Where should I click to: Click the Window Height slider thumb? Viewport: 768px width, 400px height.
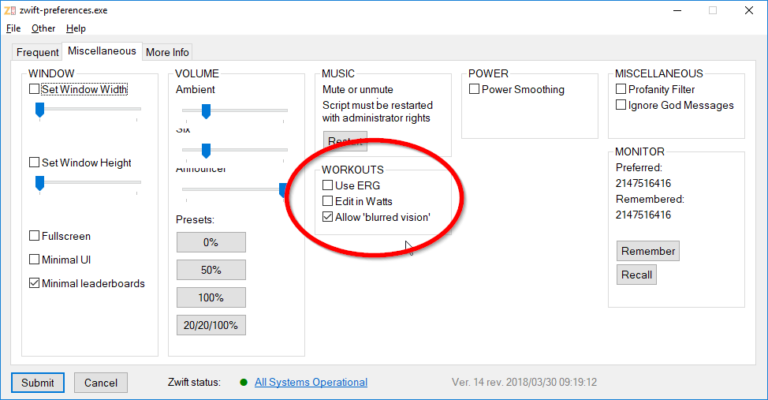point(40,184)
